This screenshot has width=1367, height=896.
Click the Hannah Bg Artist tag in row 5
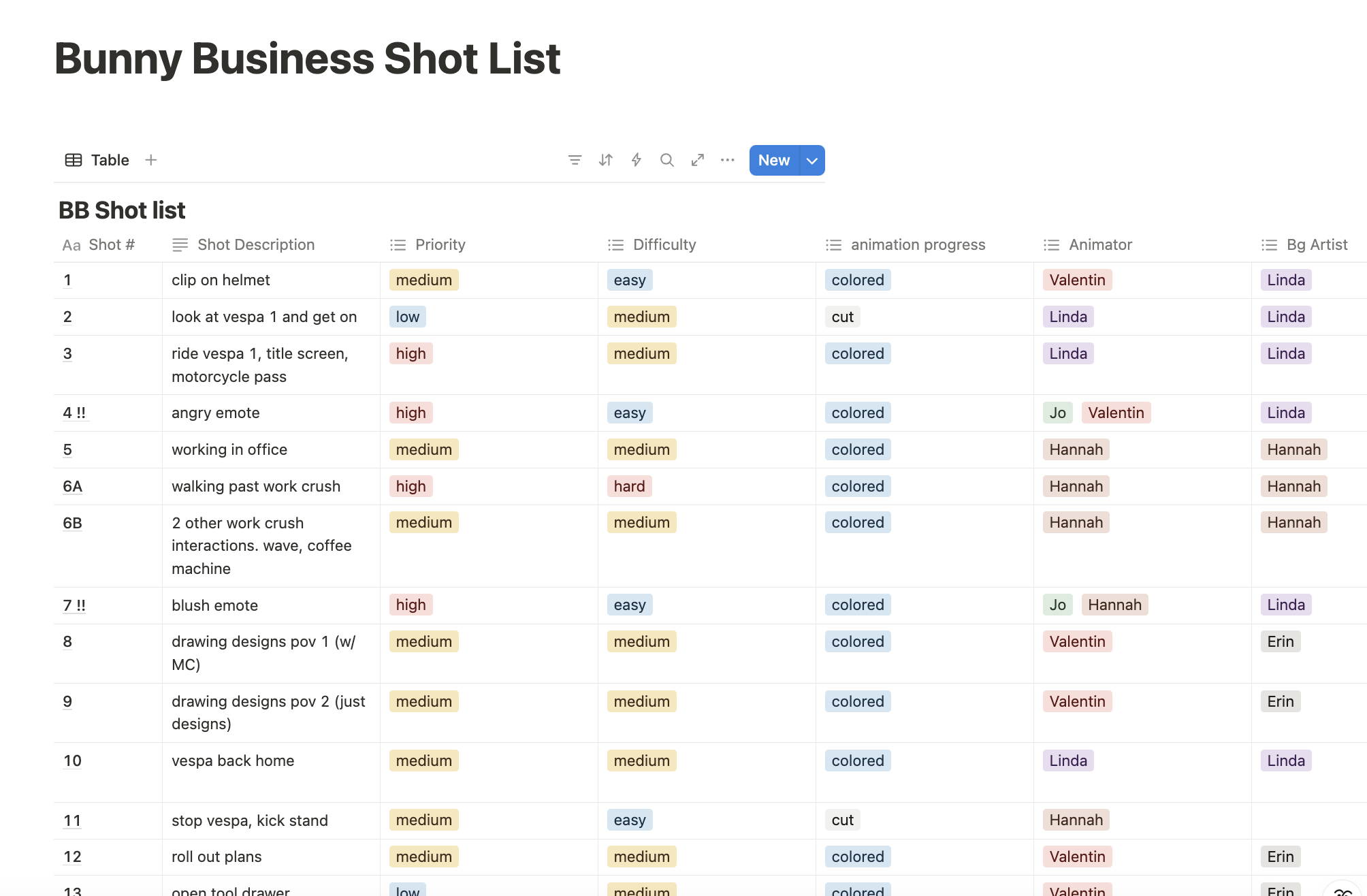1293,449
